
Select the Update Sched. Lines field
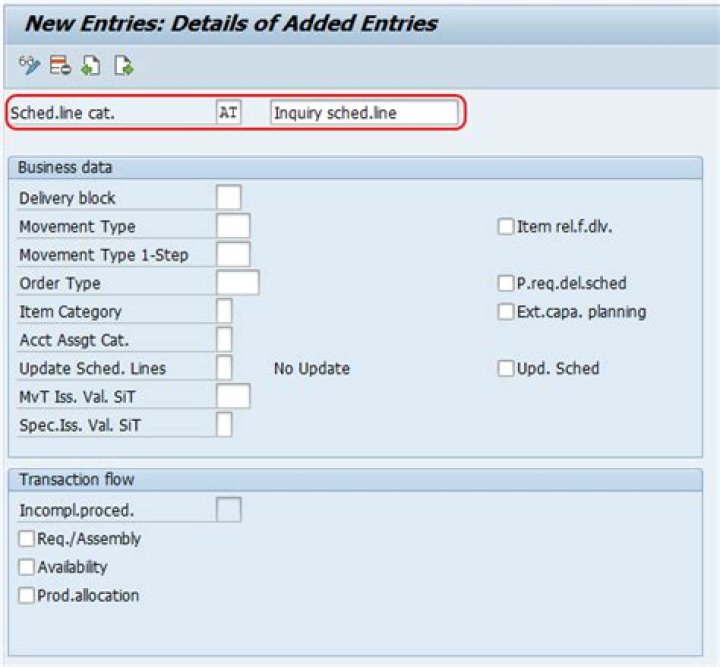point(224,368)
